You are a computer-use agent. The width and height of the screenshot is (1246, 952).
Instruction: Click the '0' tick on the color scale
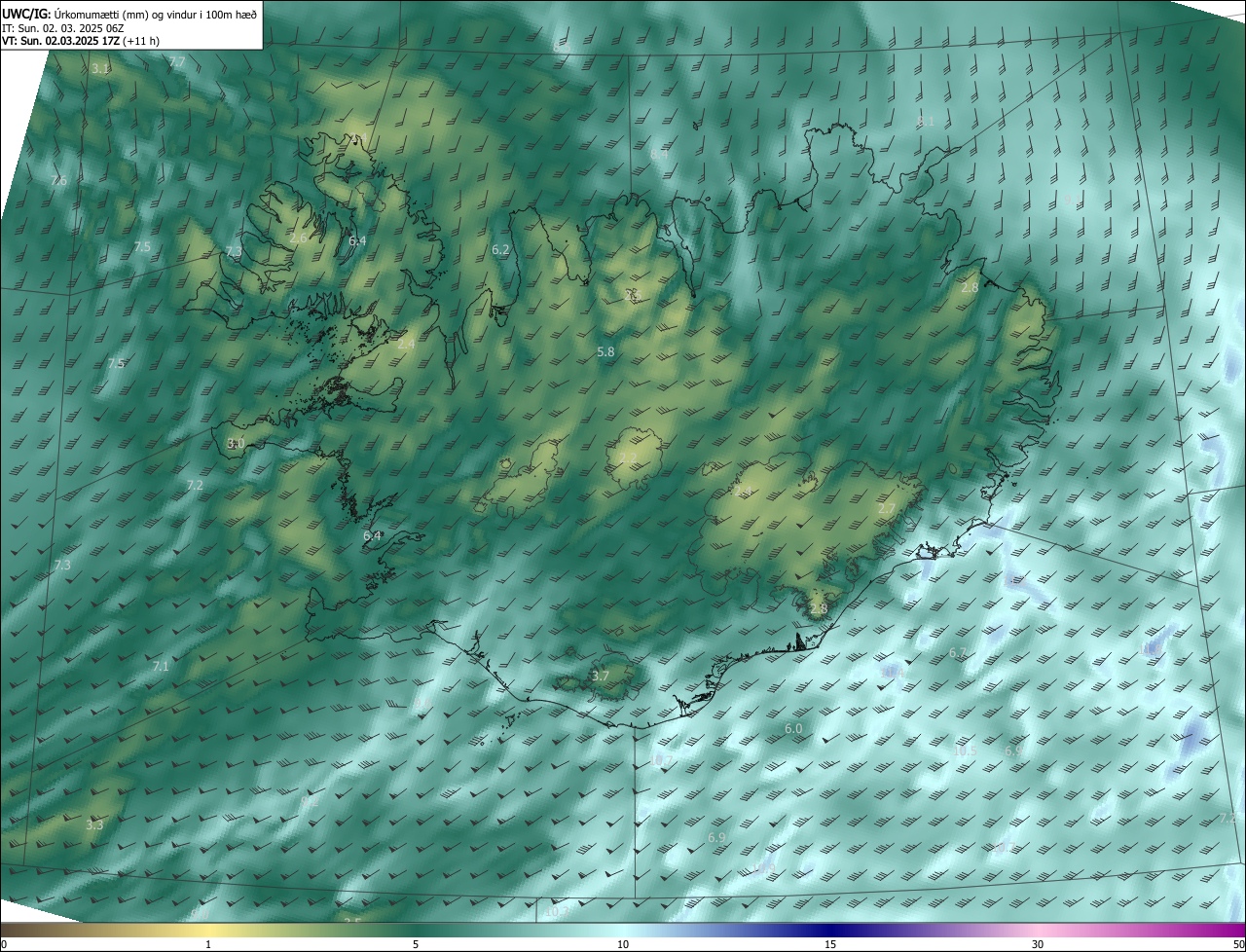pyautogui.click(x=4, y=945)
